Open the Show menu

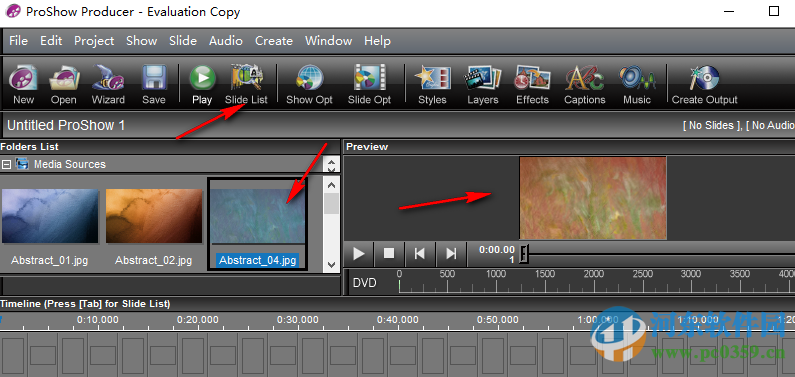pos(141,41)
